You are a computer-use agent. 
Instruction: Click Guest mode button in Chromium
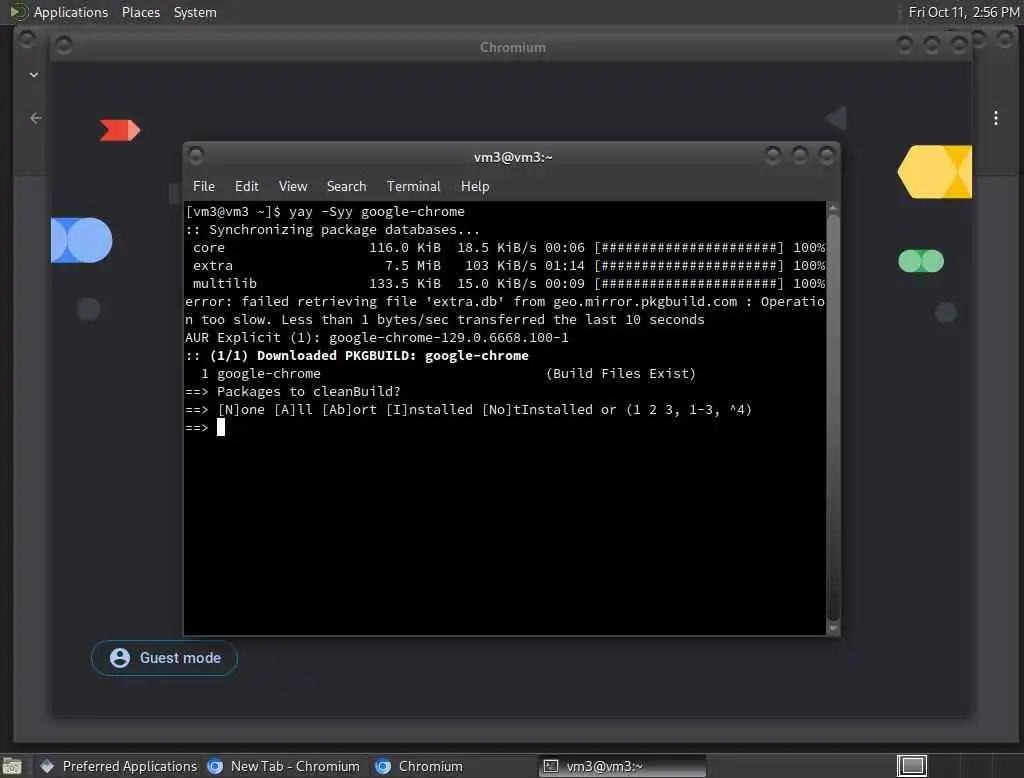(165, 658)
